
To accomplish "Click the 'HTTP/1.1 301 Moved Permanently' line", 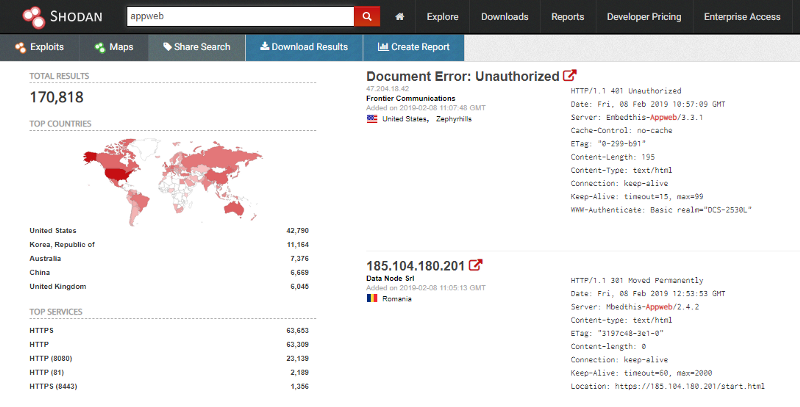I will [x=637, y=281].
